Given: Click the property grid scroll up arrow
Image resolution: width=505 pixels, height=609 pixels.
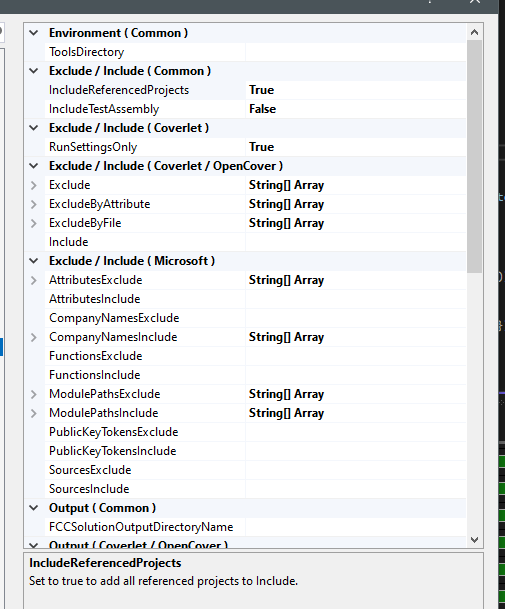Looking at the screenshot, I should (x=474, y=33).
